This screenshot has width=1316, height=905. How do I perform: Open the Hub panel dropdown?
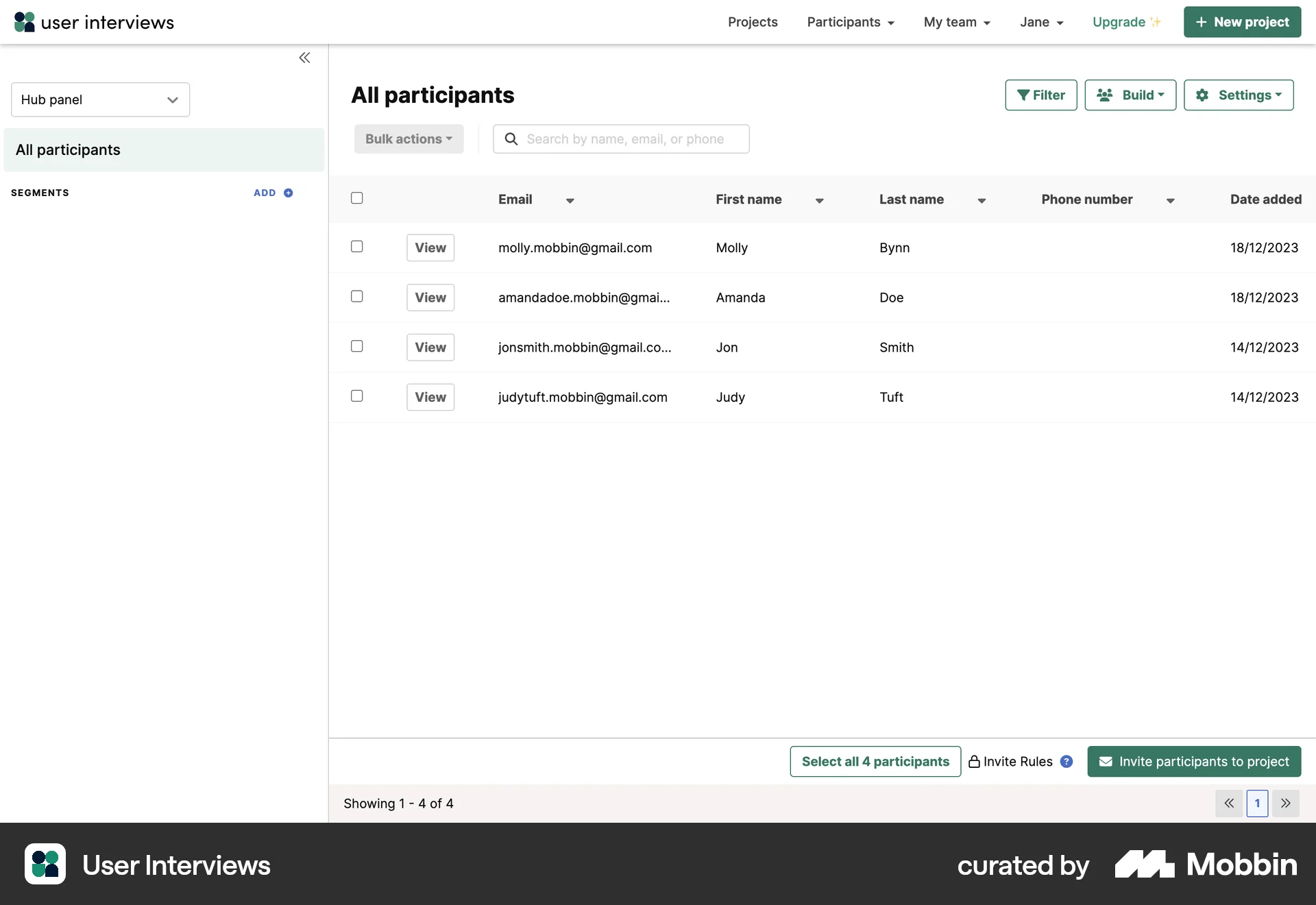click(x=99, y=99)
